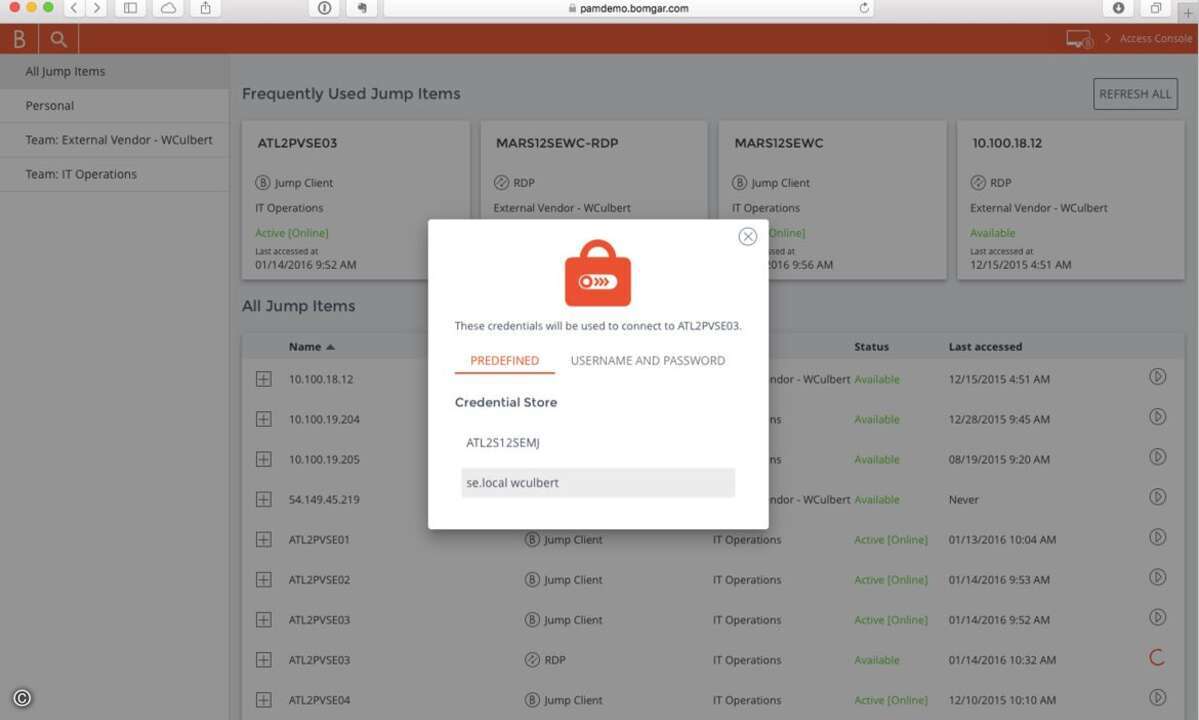Click the loading spinner on the ATL2PVSE03 RDP row
The width and height of the screenshot is (1199, 720).
[x=1157, y=657]
